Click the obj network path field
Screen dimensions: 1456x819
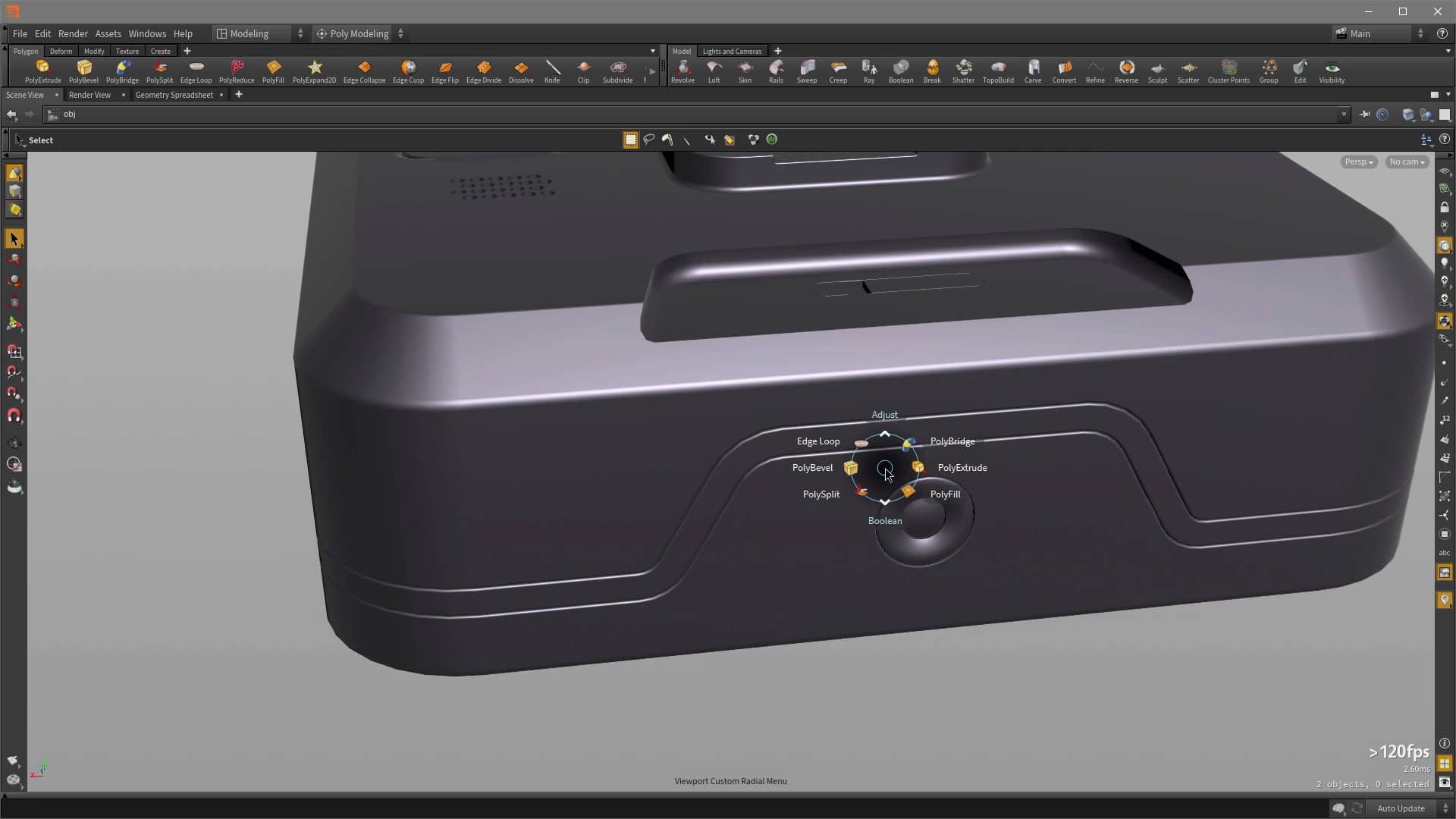pyautogui.click(x=303, y=115)
